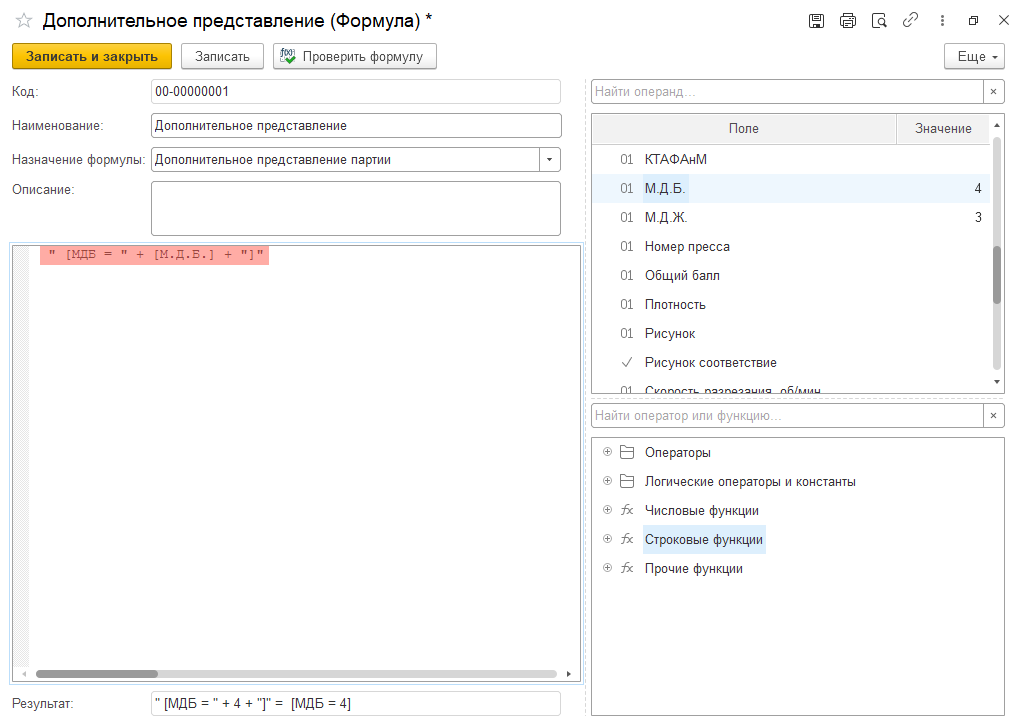
Task: Click into the Наименование input field
Action: 355,126
